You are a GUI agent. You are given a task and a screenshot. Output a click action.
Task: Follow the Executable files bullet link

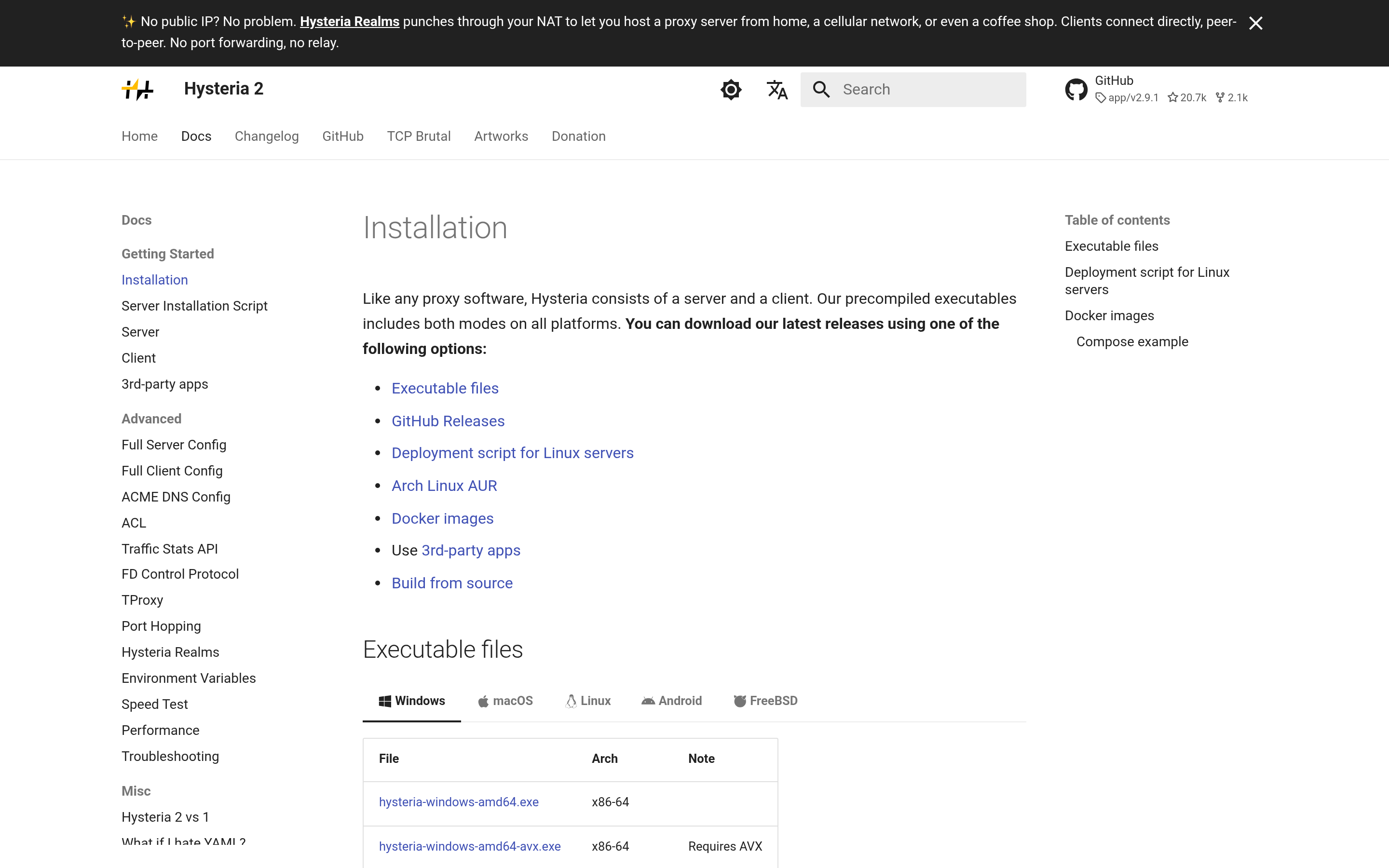(446, 388)
